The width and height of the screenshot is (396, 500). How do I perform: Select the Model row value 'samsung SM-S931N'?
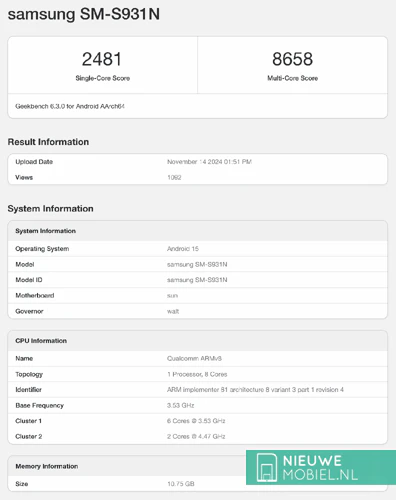197,264
